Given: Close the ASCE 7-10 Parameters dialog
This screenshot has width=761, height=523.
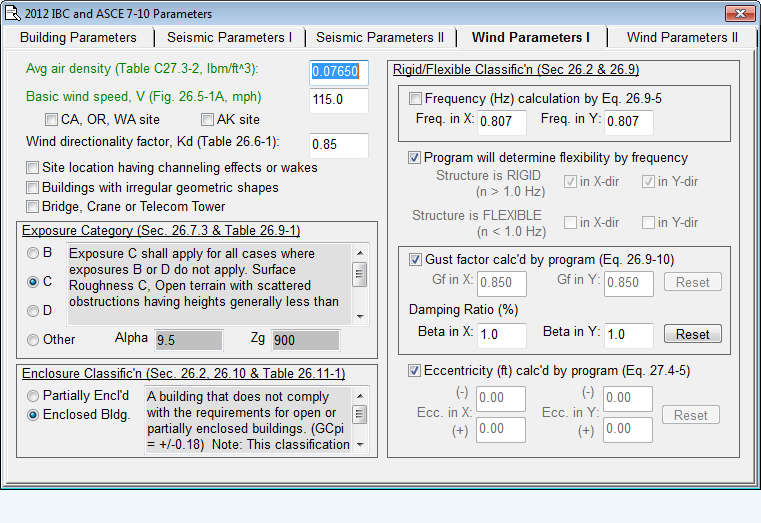Looking at the screenshot, I should coord(741,13).
